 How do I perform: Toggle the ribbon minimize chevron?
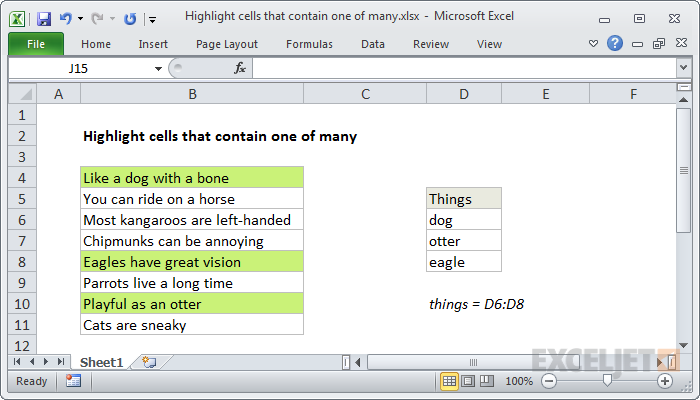(593, 43)
